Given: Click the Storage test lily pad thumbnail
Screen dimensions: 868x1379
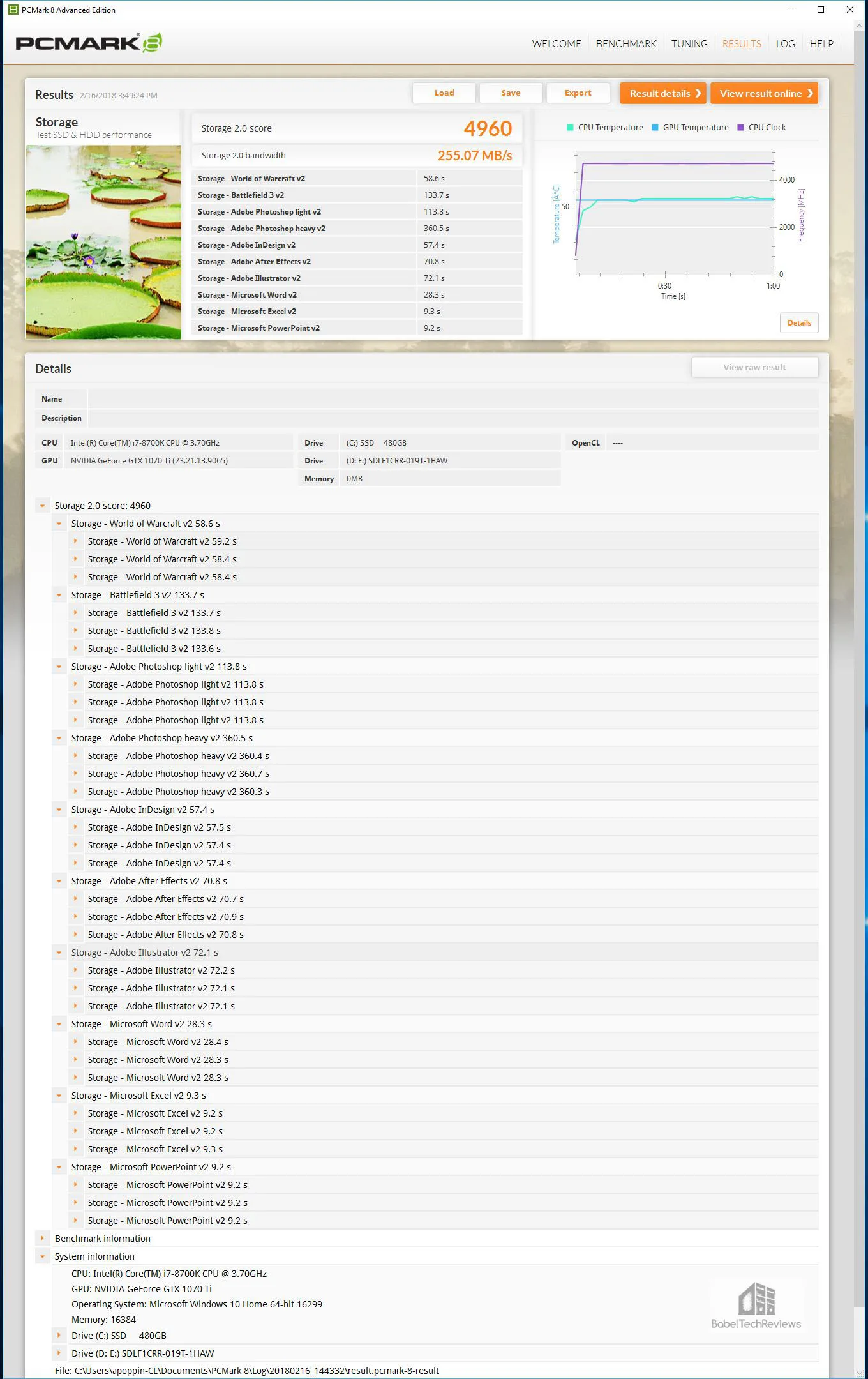Looking at the screenshot, I should click(103, 242).
